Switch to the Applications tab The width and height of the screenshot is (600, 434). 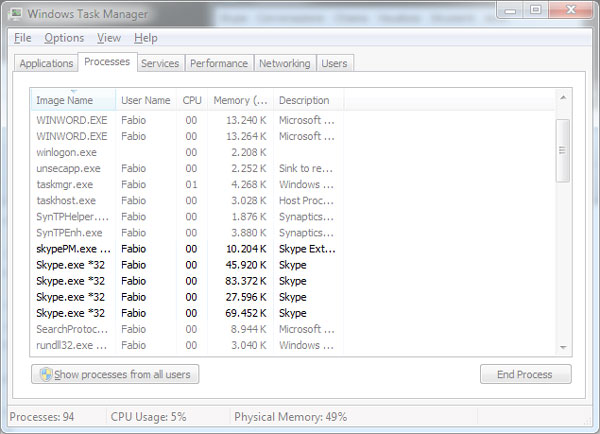point(46,63)
